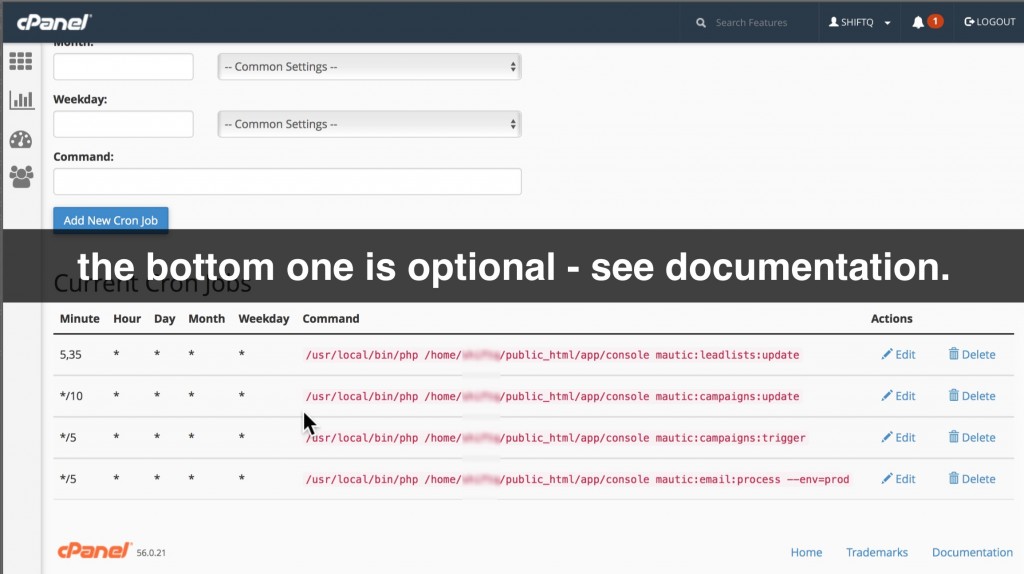Open the Statistics bar chart sidebar icon
1024x574 pixels.
coord(21,100)
